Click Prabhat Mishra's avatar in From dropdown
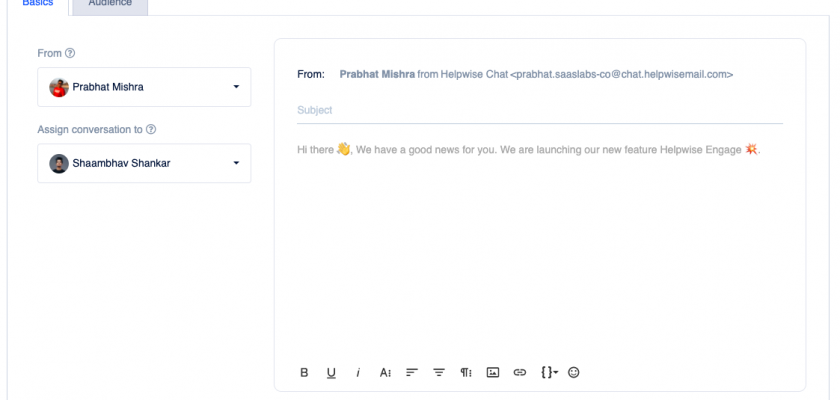The width and height of the screenshot is (840, 400). [x=59, y=87]
